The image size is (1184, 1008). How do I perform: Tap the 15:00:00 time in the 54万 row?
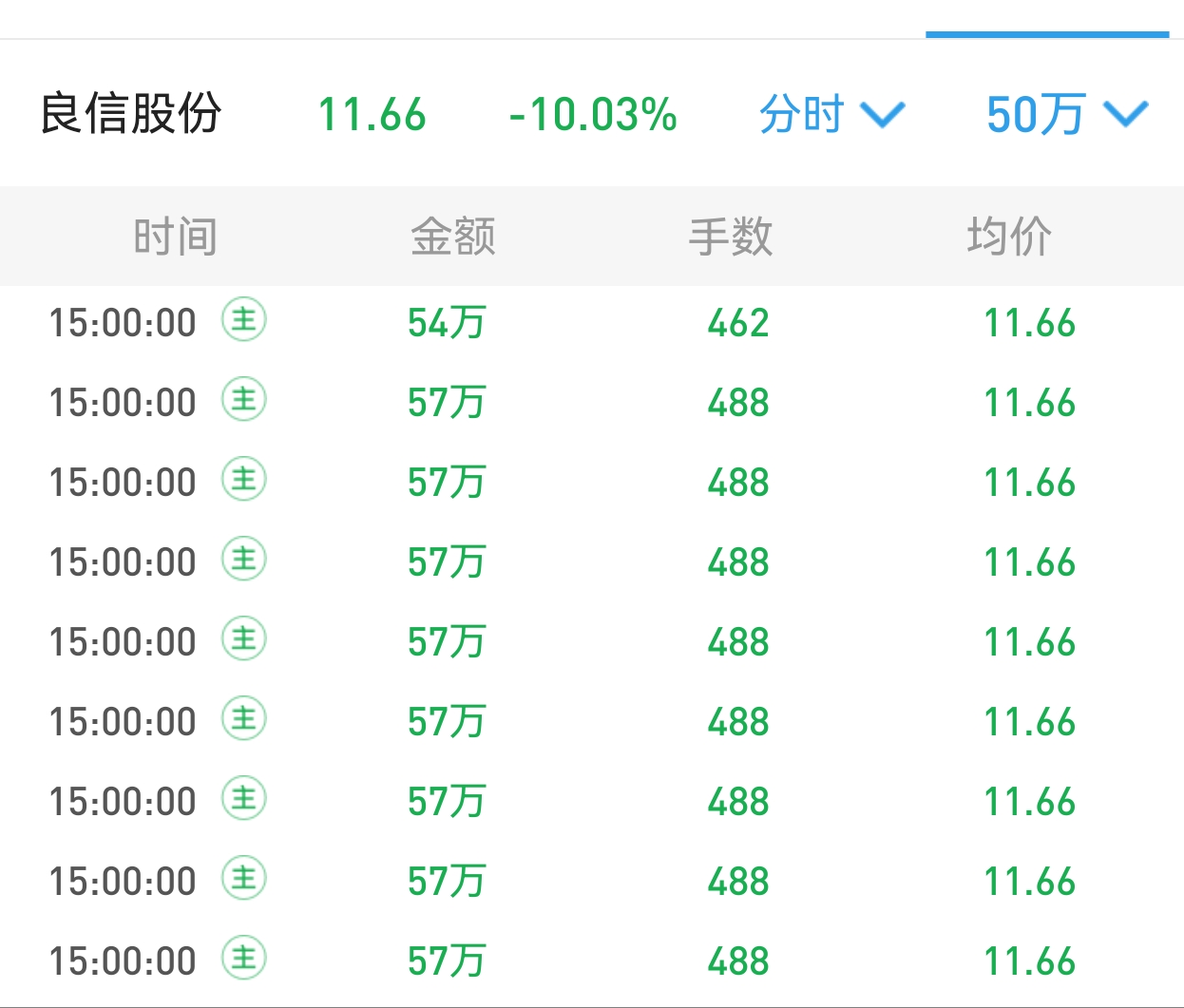[123, 323]
